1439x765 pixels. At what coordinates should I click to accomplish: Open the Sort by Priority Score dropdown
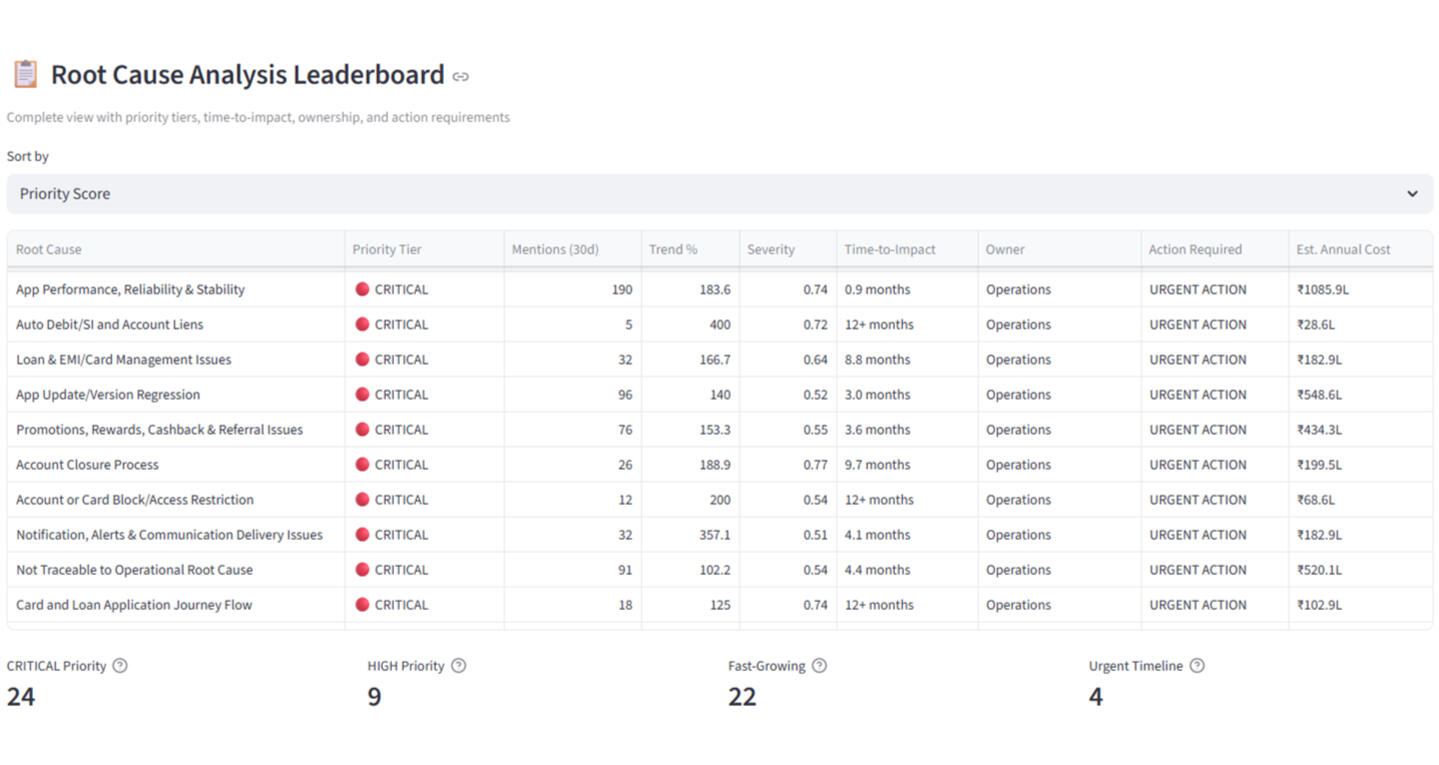tap(719, 194)
